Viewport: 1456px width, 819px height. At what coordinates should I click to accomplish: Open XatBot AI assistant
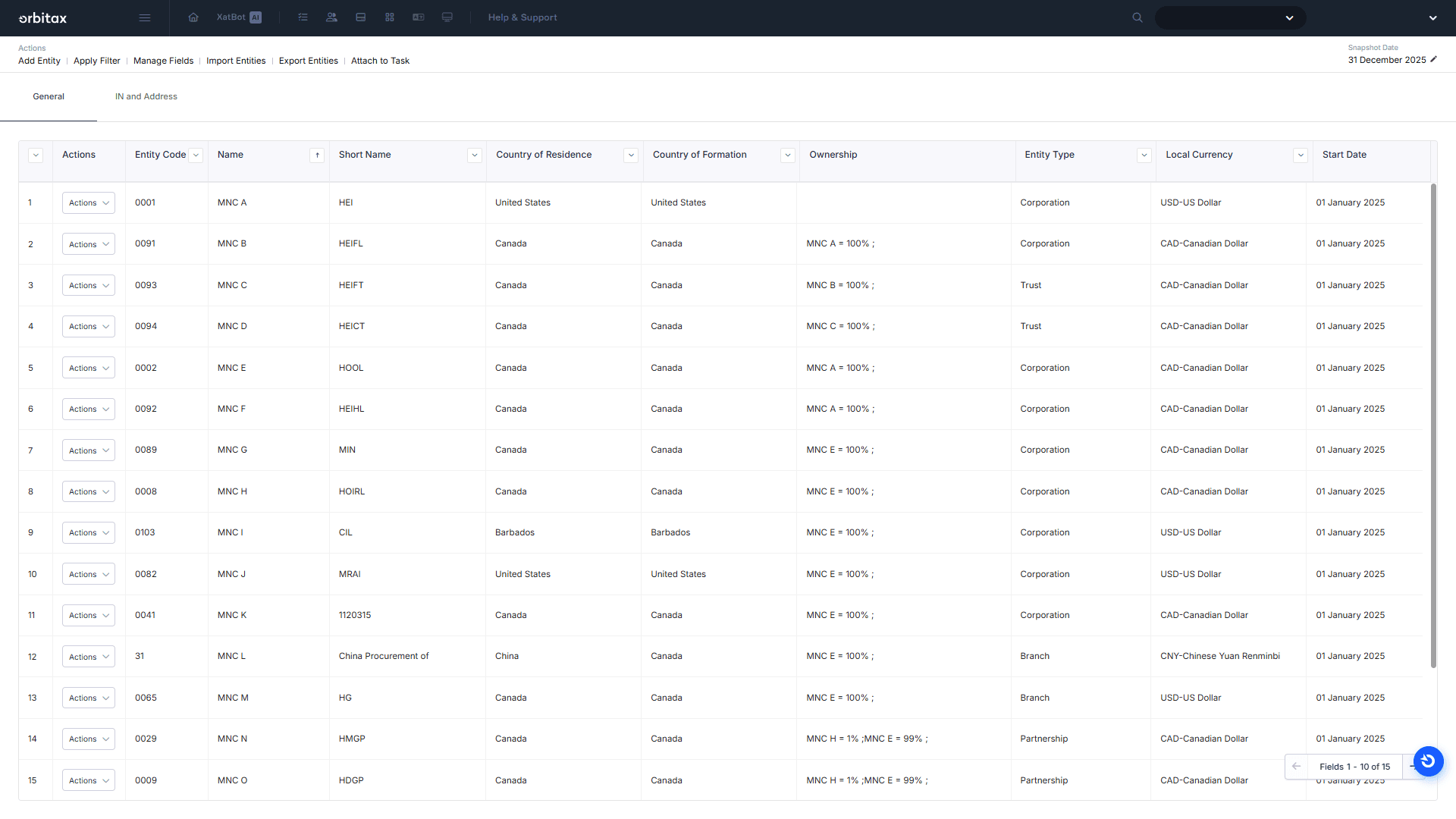[239, 17]
